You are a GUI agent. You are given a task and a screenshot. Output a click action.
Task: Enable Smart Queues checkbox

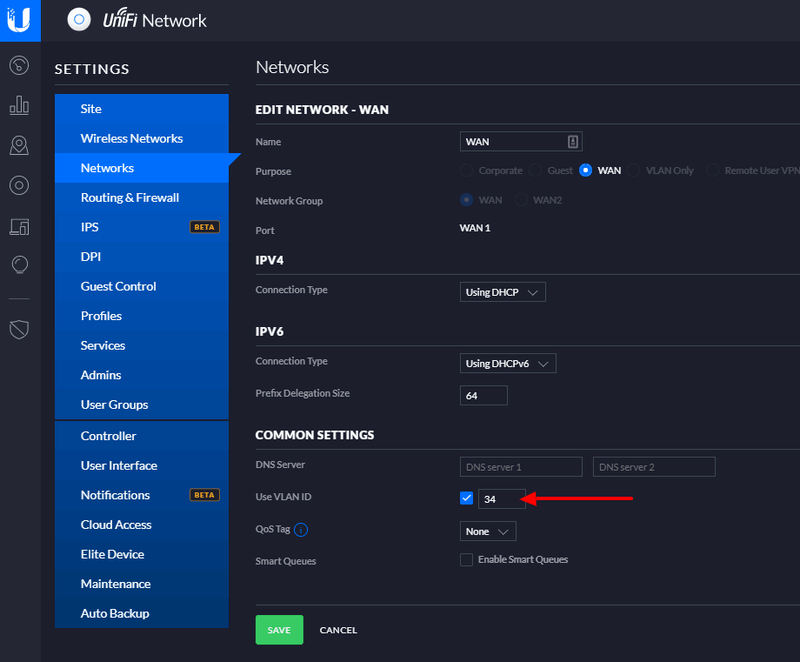466,560
